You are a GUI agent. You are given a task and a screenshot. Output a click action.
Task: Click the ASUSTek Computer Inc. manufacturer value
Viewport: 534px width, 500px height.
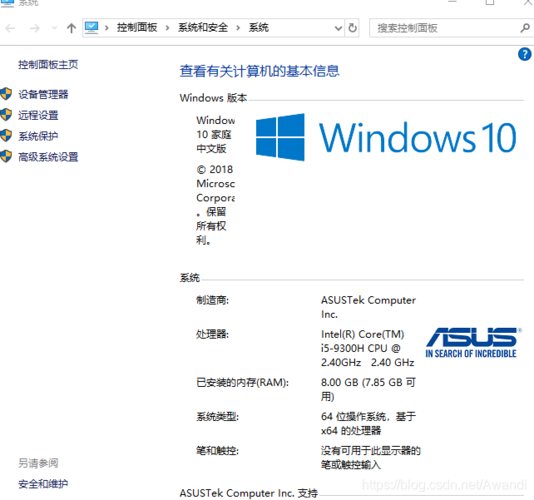point(368,307)
